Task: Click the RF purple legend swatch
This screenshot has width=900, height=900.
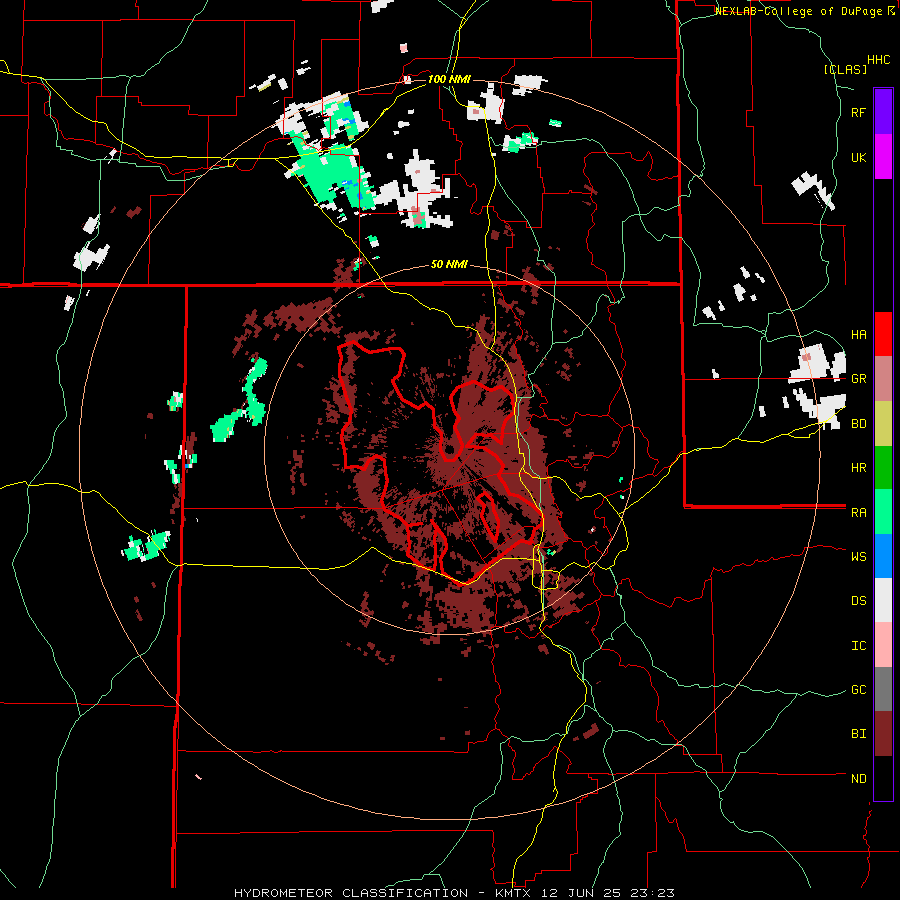Action: click(x=883, y=111)
